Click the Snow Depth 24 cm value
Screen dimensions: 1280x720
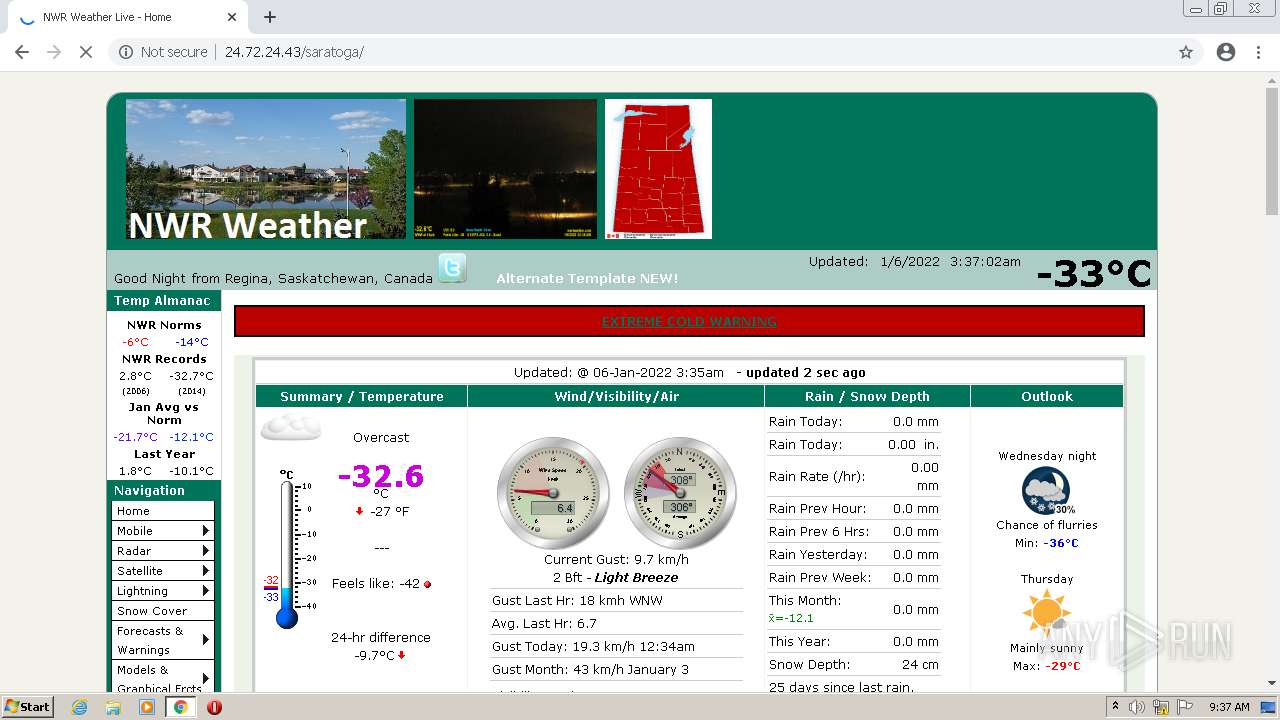[x=920, y=664]
